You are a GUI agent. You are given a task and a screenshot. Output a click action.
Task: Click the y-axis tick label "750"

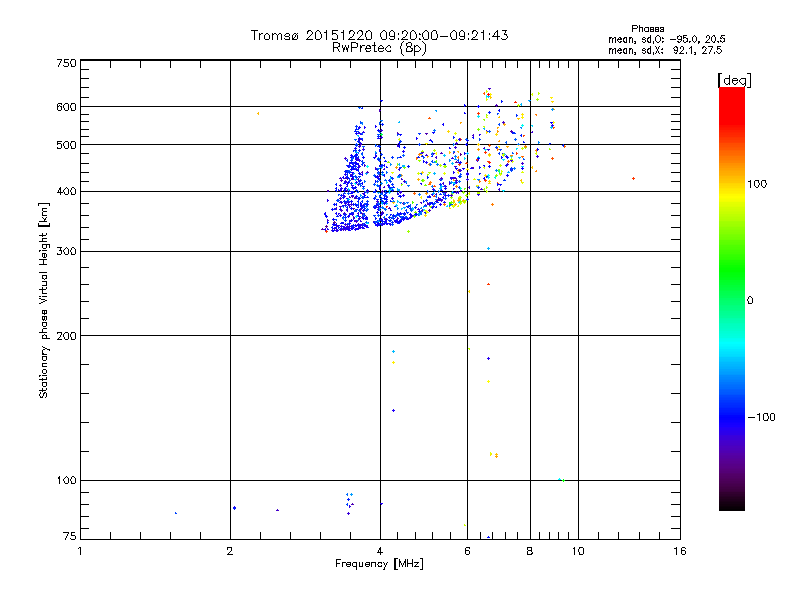(x=66, y=63)
